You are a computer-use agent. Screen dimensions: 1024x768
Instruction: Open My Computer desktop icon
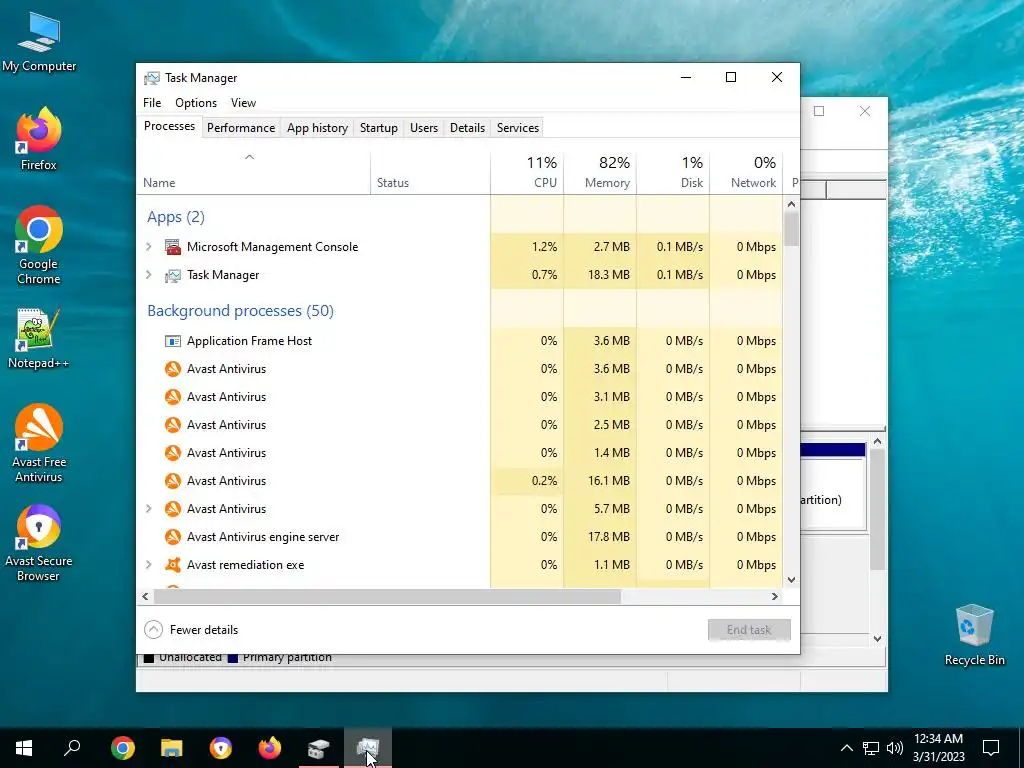tap(39, 42)
